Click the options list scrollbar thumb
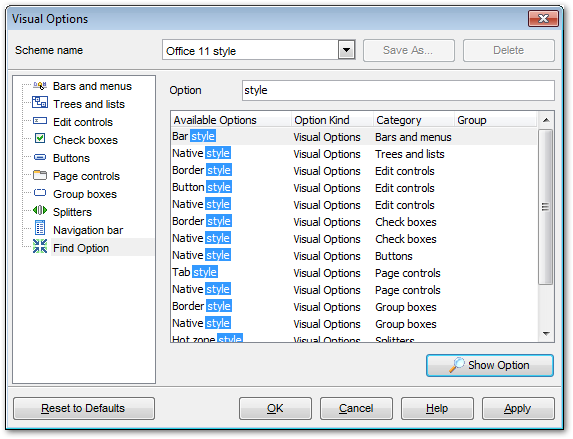This screenshot has height=439, width=573. pyautogui.click(x=546, y=207)
